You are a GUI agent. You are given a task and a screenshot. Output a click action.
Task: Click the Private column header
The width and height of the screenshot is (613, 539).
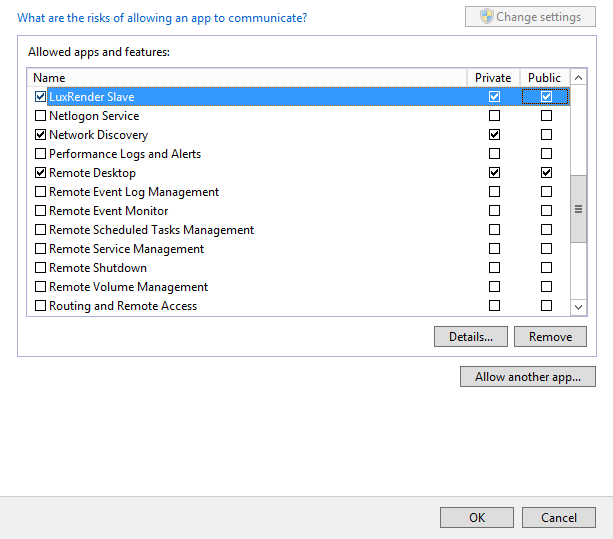coord(493,78)
